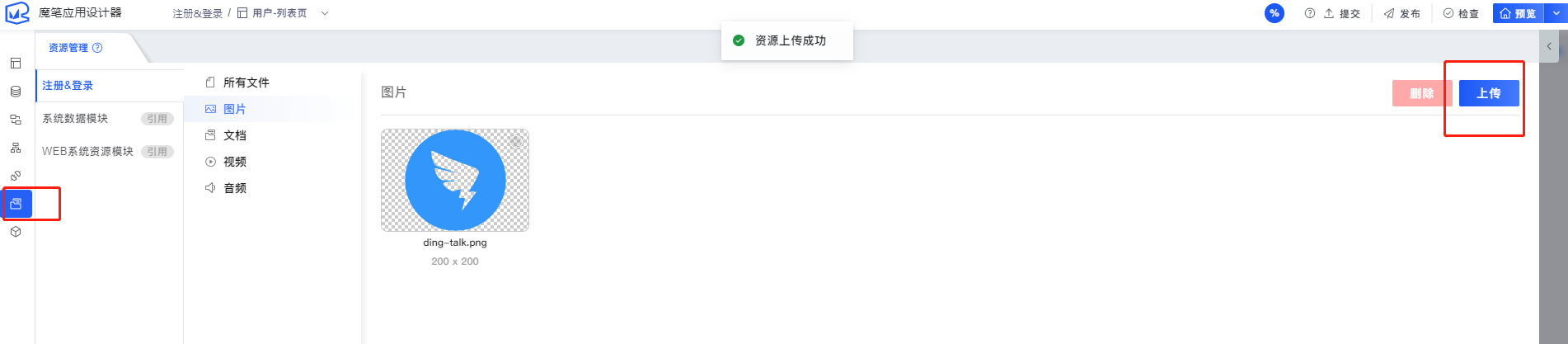Collapse the right side panel arrow
This screenshot has height=344, width=1568.
(1549, 46)
